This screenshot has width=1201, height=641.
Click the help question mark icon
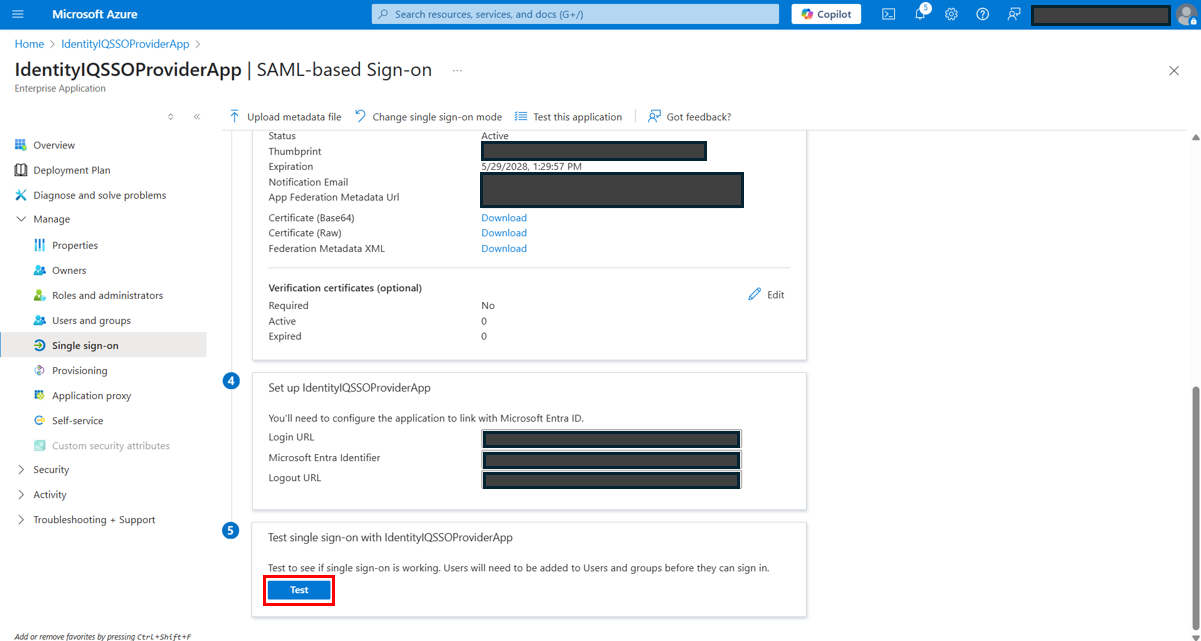pyautogui.click(x=982, y=14)
